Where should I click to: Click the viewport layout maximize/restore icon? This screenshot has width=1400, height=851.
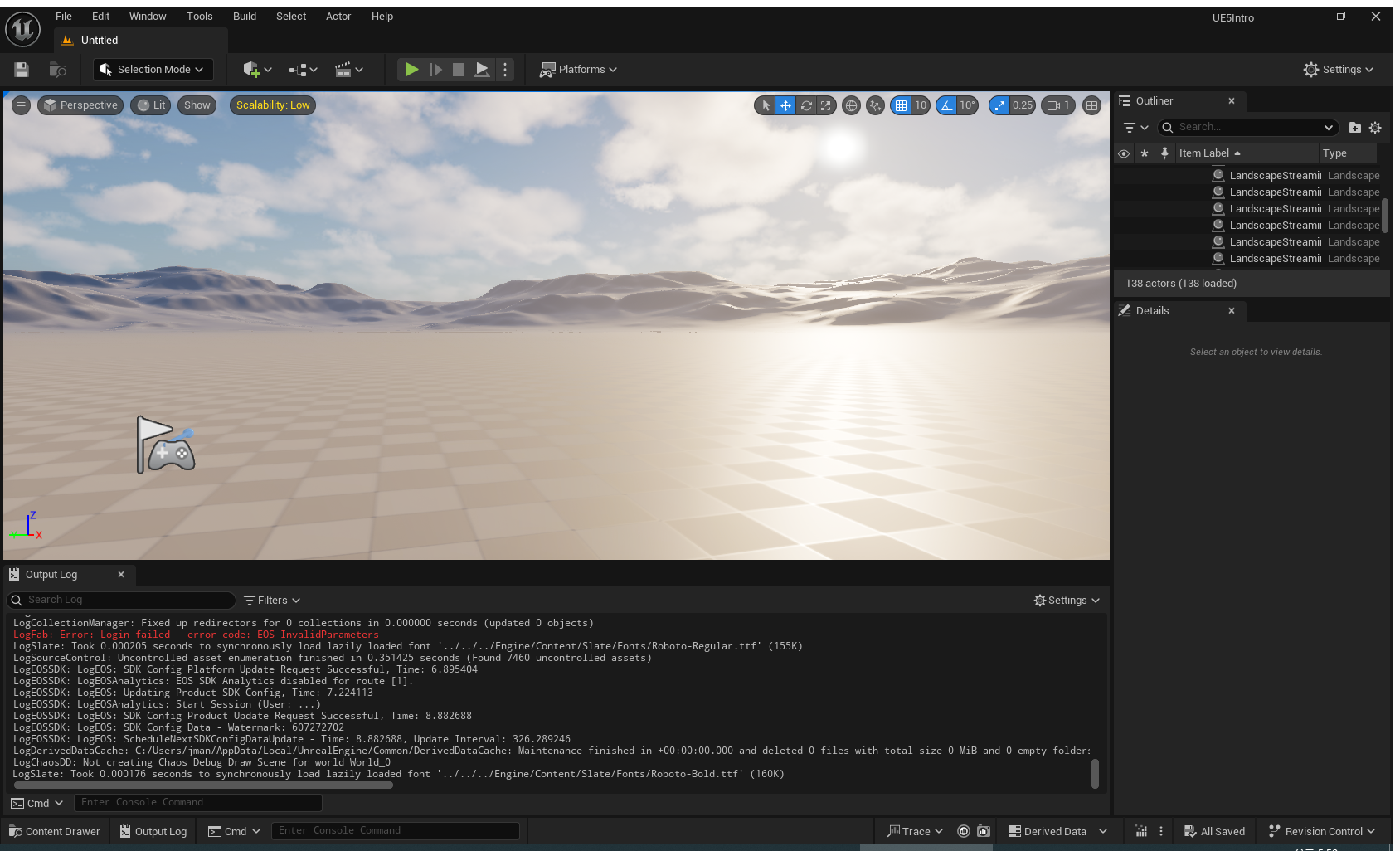[1092, 105]
